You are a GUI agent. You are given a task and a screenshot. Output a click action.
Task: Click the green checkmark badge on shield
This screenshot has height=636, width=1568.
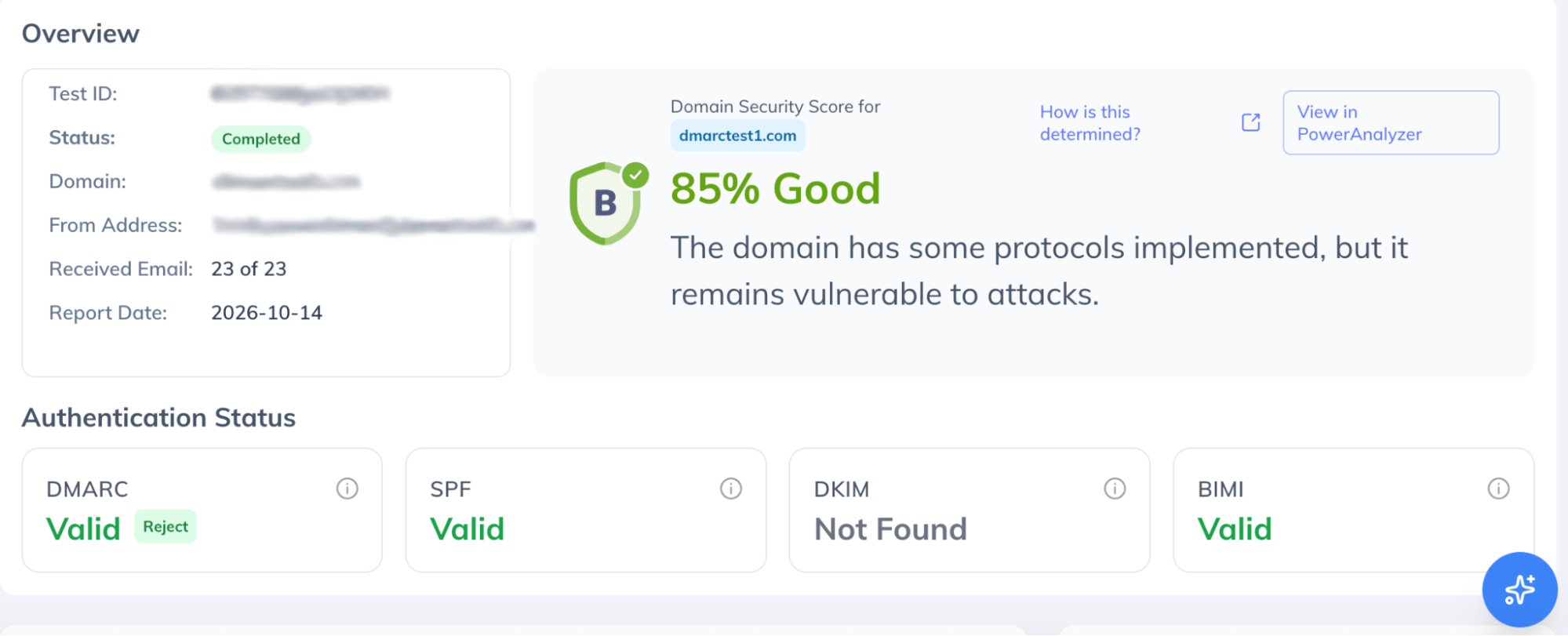tap(636, 175)
